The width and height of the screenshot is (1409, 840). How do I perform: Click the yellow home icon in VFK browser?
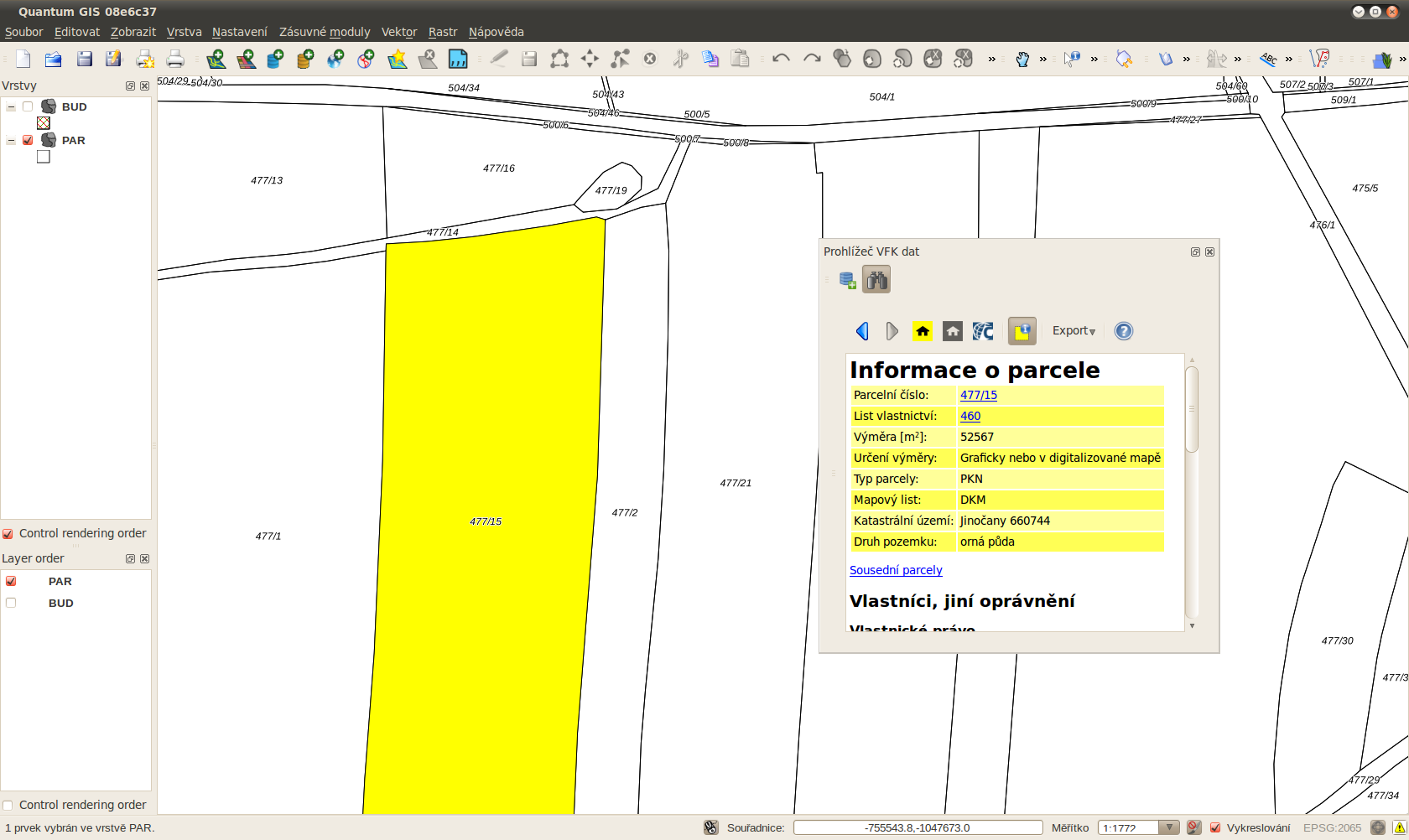tap(923, 331)
